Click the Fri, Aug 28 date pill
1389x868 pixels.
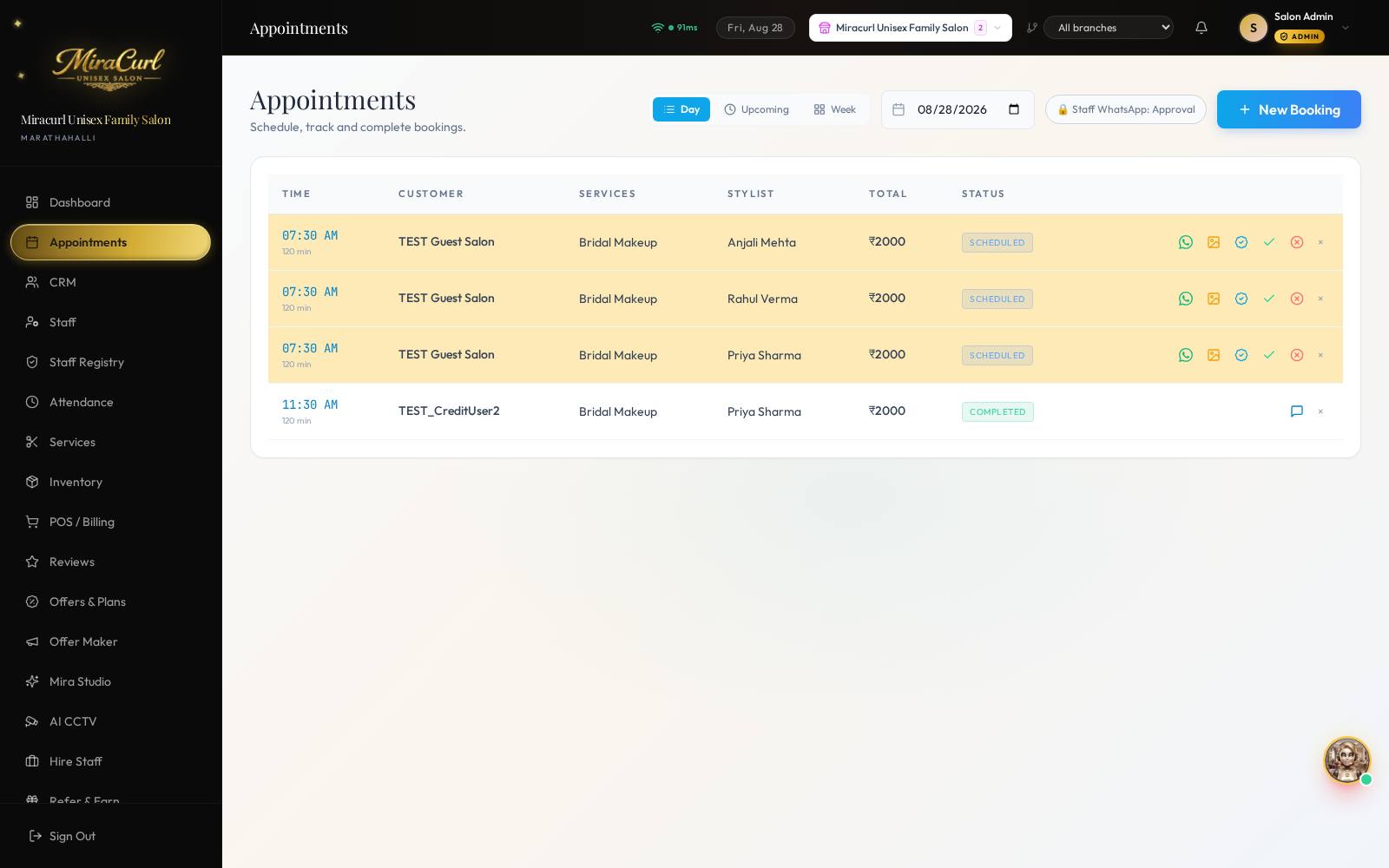755,28
